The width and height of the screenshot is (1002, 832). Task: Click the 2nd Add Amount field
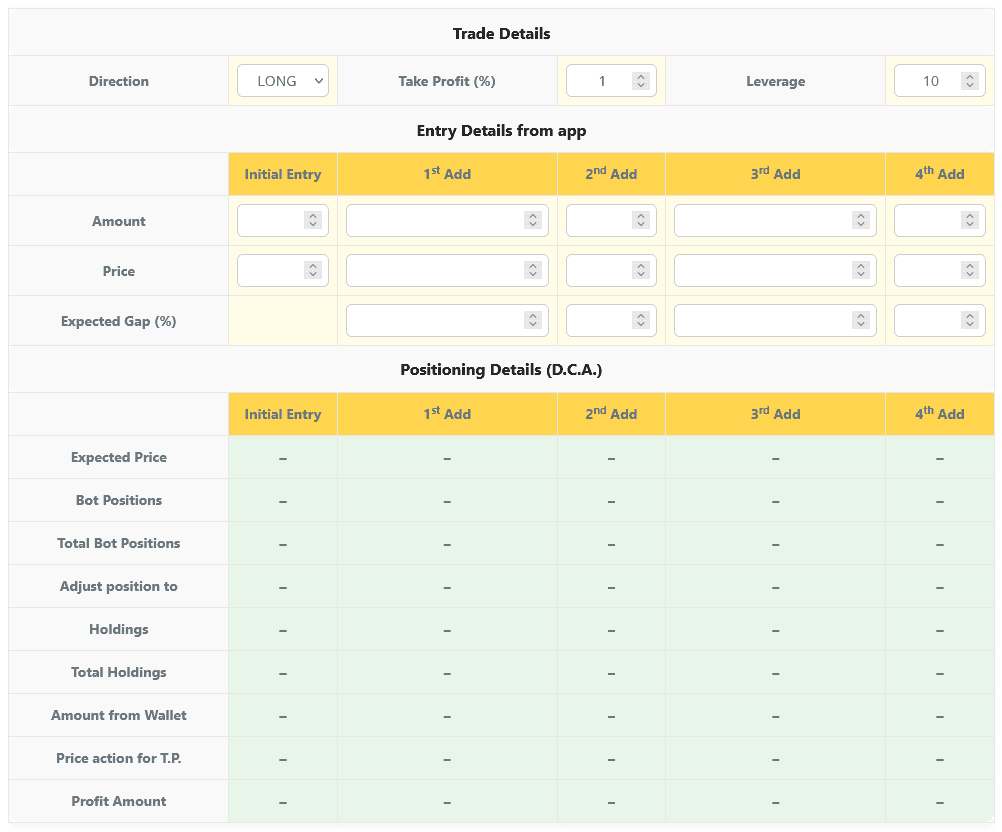[611, 220]
